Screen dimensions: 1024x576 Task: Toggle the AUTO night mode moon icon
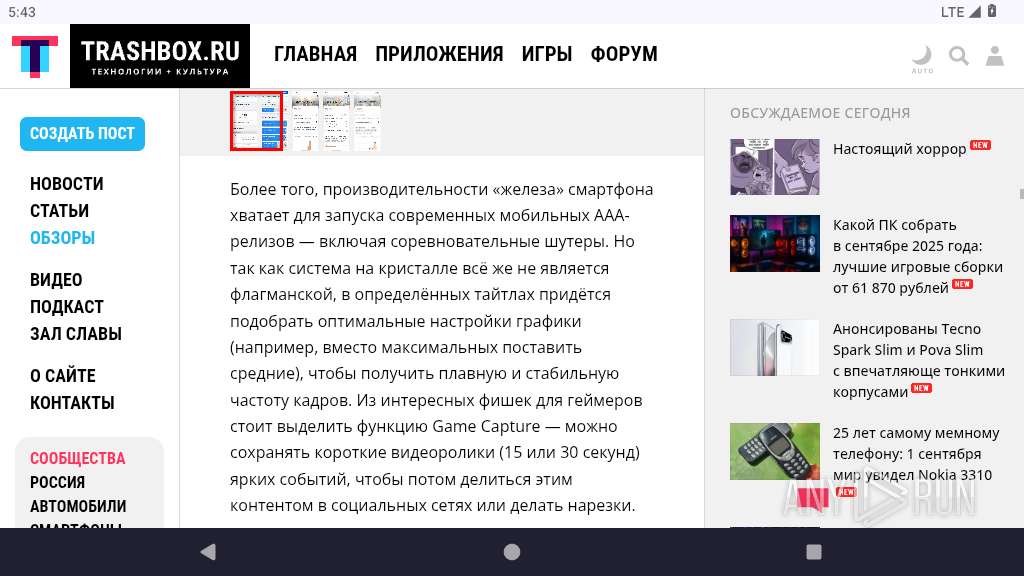[922, 59]
